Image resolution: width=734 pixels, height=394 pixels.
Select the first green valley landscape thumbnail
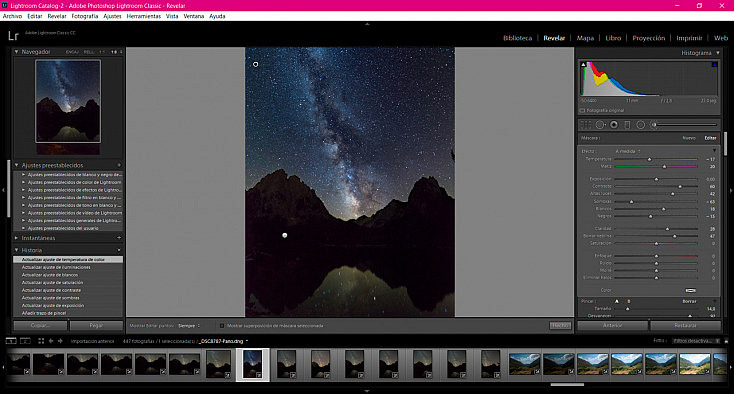(x=524, y=365)
